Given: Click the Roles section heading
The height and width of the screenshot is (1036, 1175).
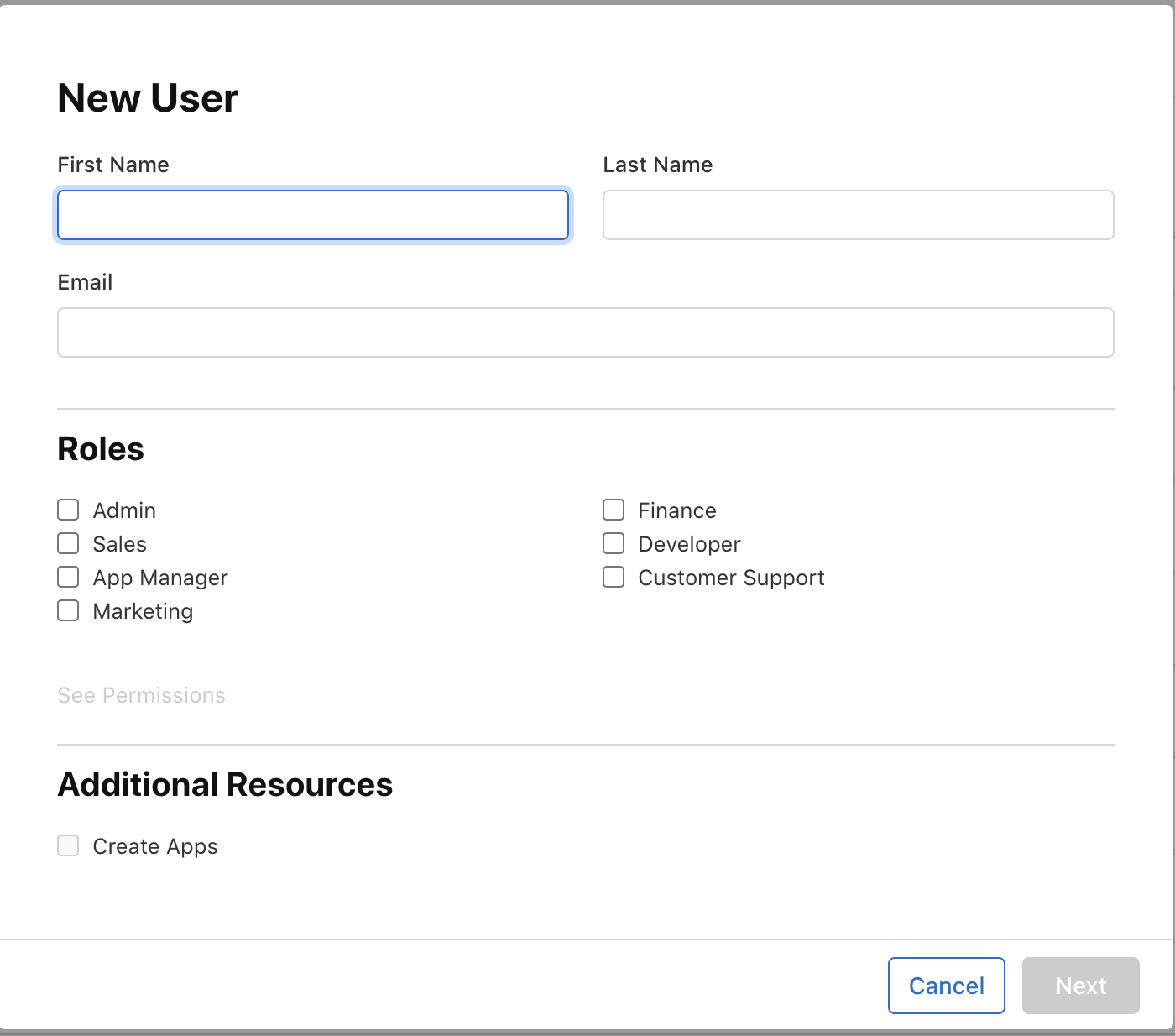Looking at the screenshot, I should pos(101,449).
